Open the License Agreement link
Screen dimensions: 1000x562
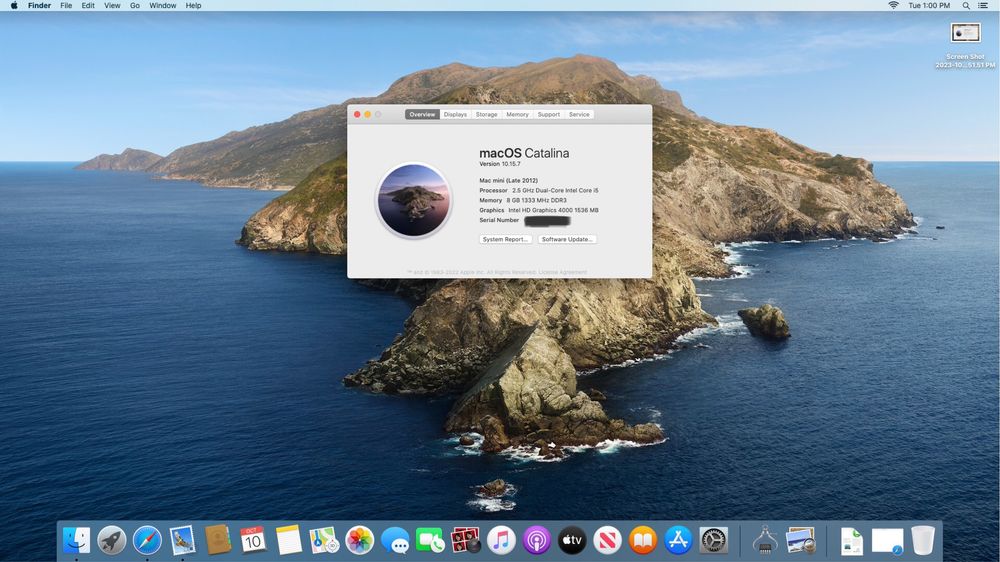[x=562, y=272]
